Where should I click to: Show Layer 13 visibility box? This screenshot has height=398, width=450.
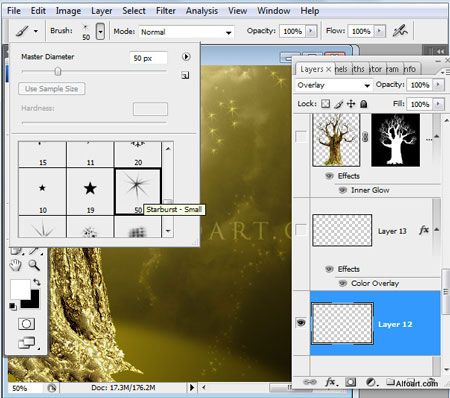[301, 230]
